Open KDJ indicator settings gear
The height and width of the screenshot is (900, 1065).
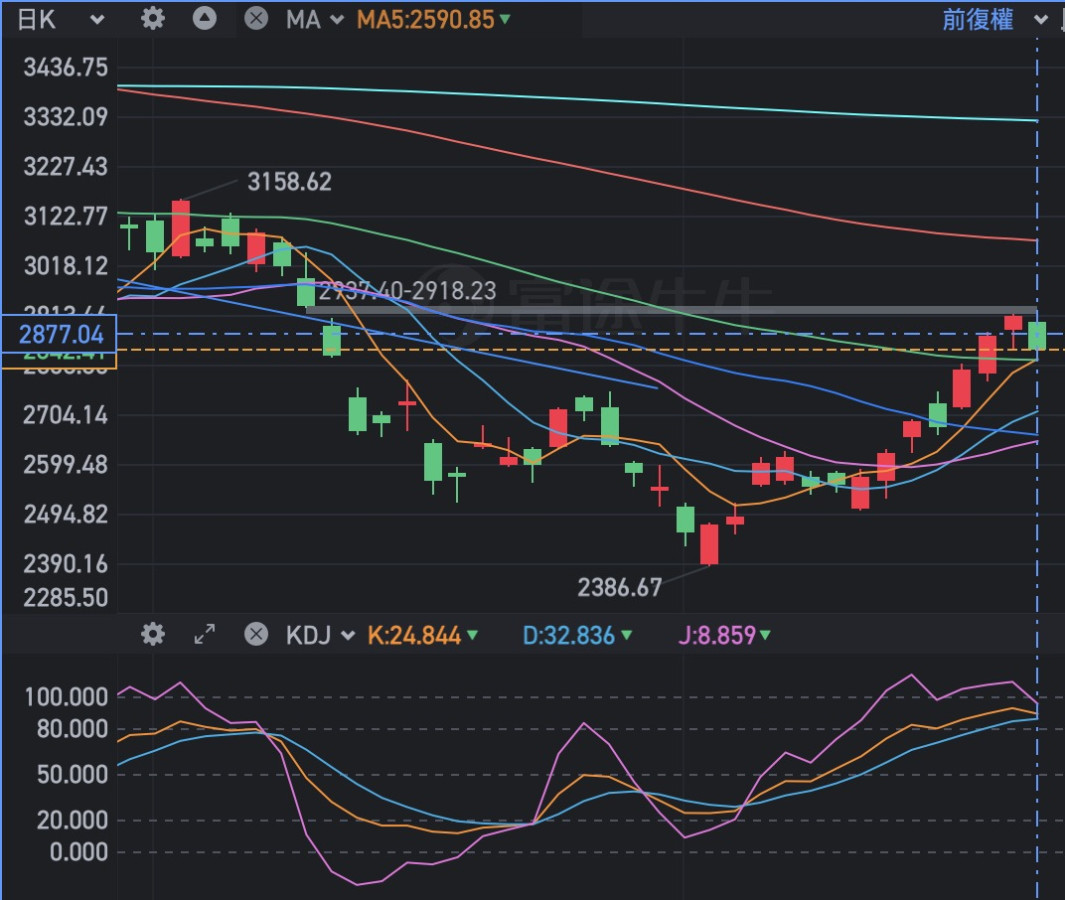[x=152, y=634]
